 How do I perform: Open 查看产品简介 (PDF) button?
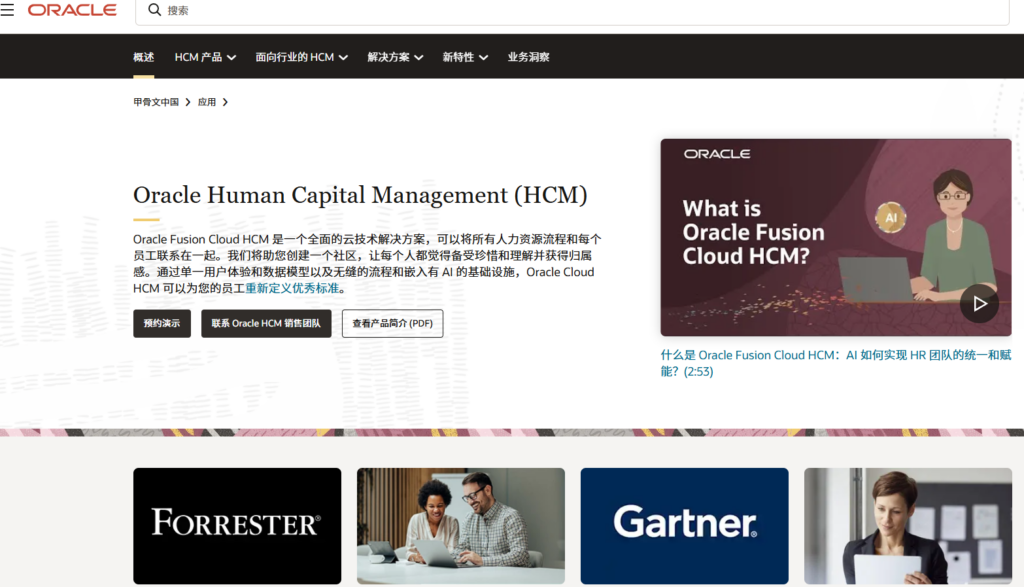point(392,323)
